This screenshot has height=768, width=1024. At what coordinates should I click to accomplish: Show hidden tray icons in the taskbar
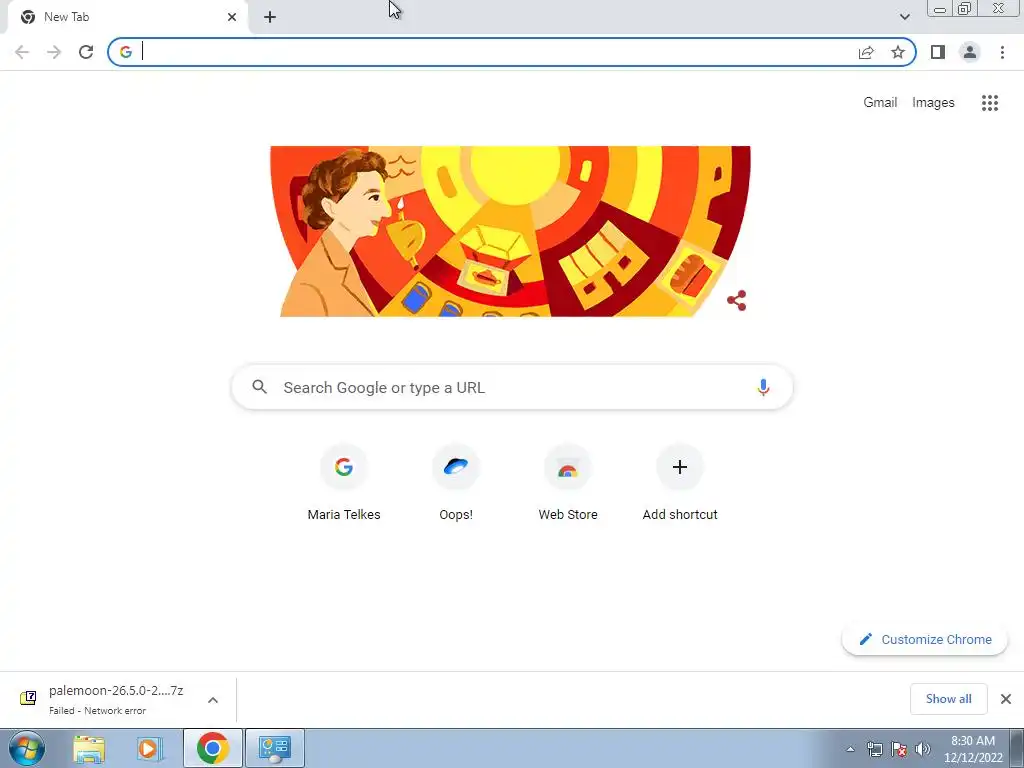pos(850,749)
